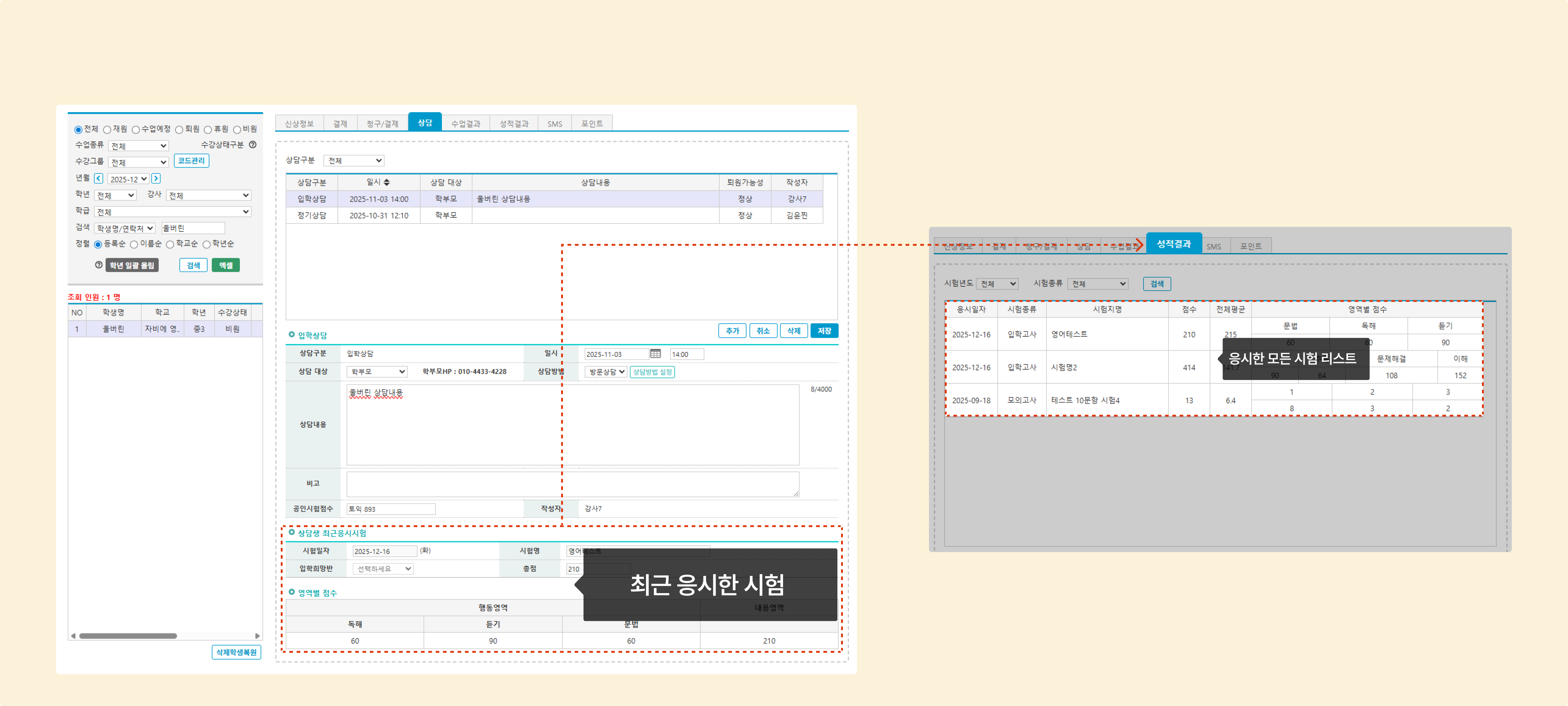Sort by 학교순 radio option
1568x706 pixels.
[x=170, y=245]
